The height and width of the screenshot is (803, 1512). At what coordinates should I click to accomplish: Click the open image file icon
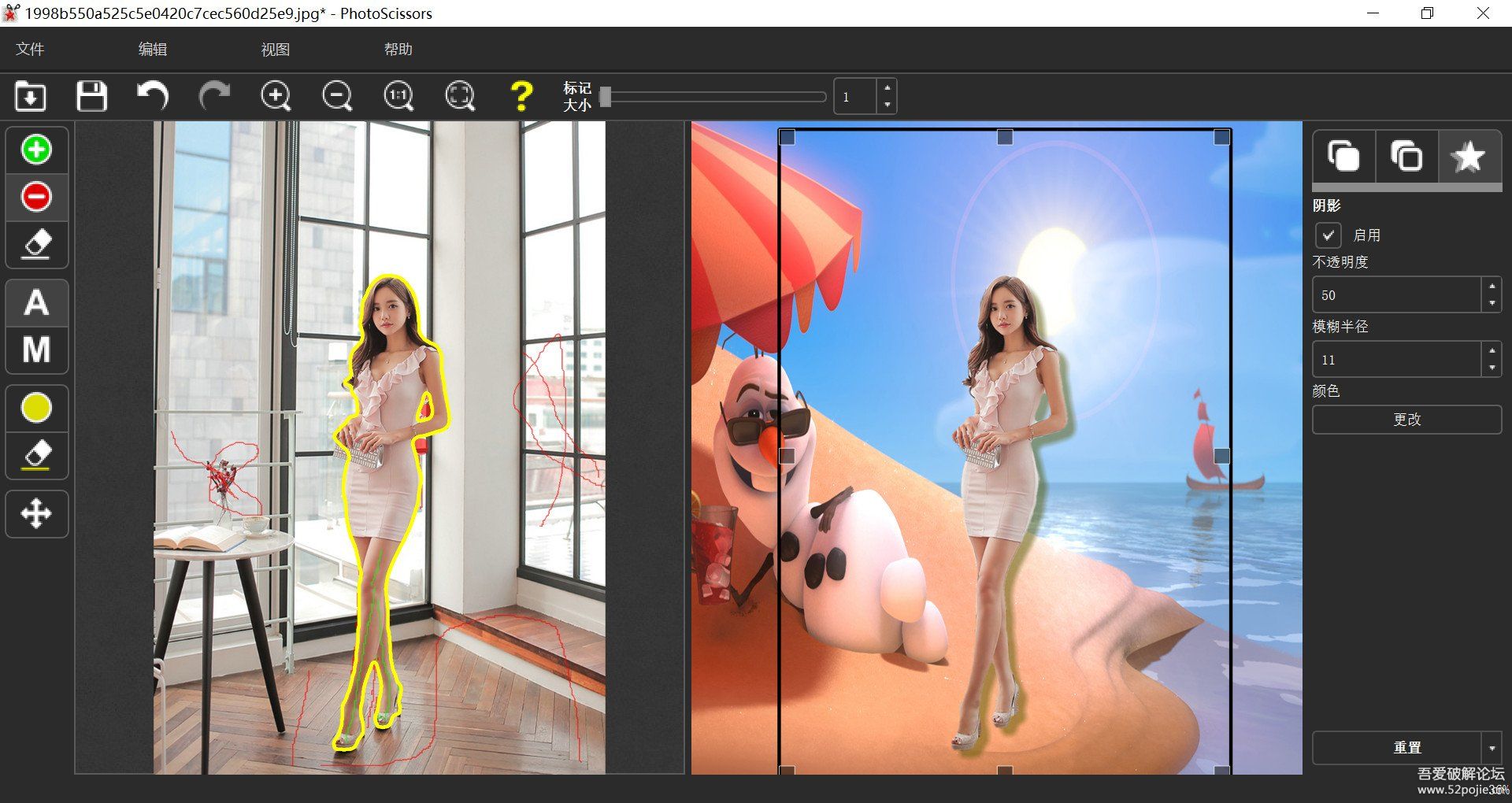[x=31, y=97]
